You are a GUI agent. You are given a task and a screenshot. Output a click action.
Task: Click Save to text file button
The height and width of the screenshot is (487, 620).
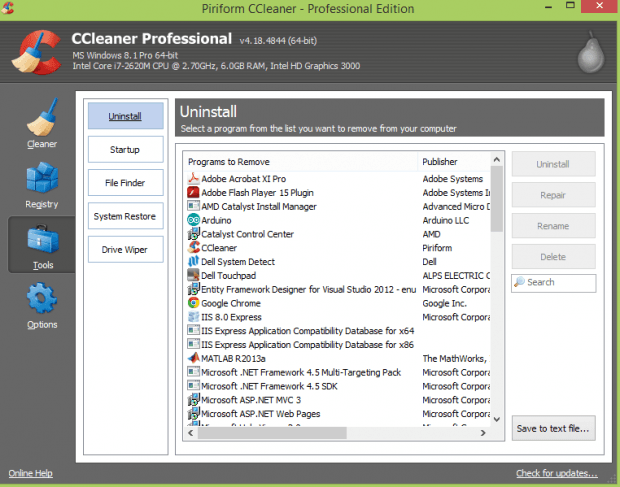coord(553,428)
